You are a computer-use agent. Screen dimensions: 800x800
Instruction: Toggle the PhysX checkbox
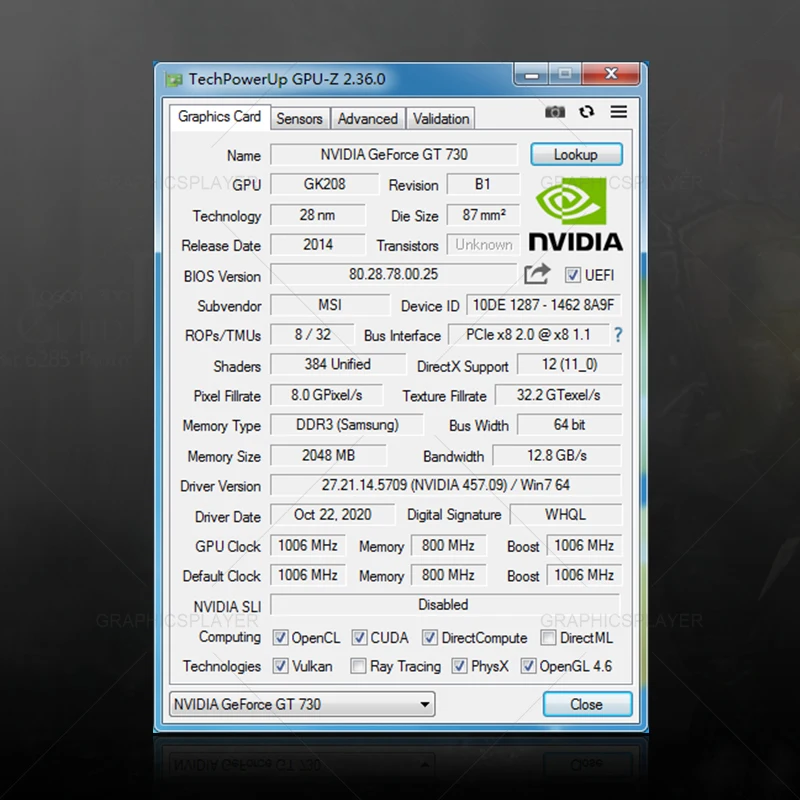459,666
